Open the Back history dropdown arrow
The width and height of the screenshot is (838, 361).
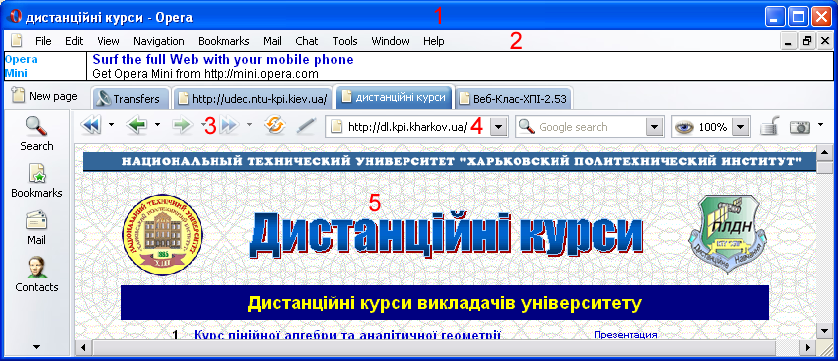coord(157,125)
